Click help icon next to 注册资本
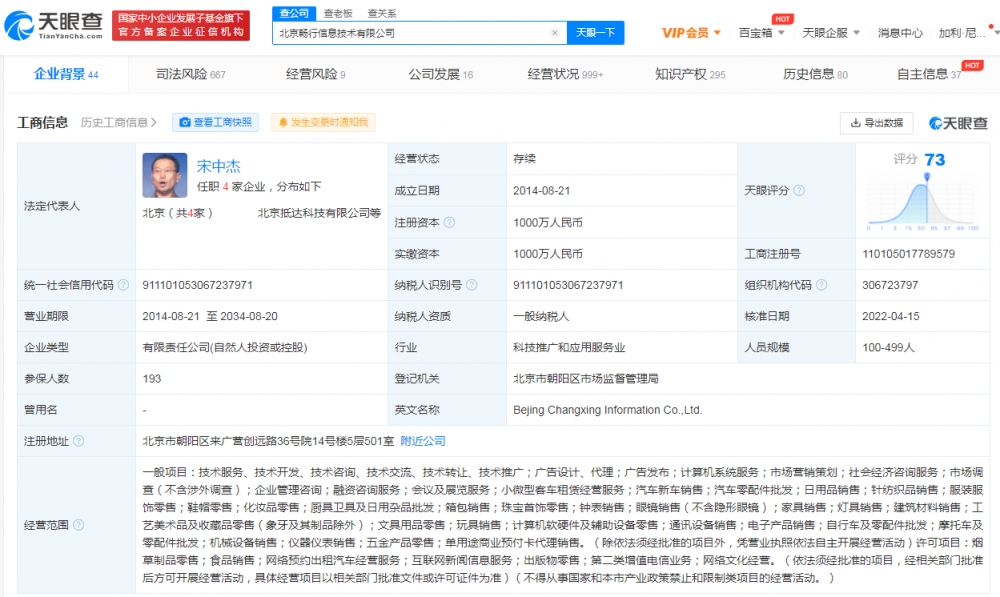1000x597 pixels. [449, 223]
